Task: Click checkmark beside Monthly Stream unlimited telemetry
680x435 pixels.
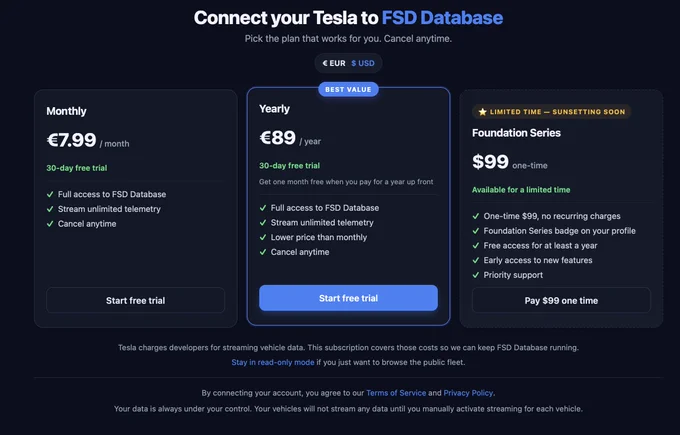Action: tap(50, 209)
